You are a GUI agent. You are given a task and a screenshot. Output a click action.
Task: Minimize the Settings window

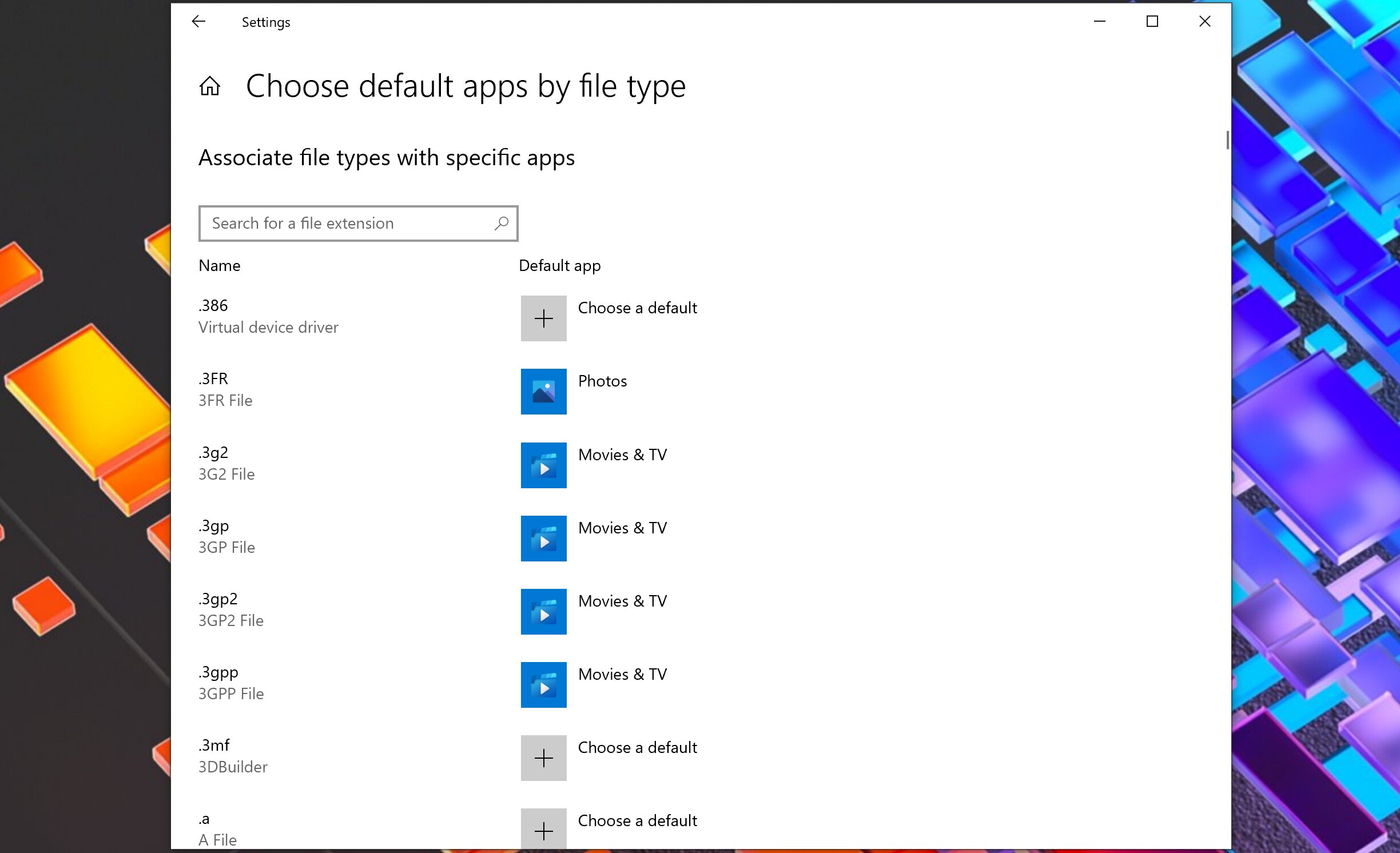pyautogui.click(x=1100, y=22)
